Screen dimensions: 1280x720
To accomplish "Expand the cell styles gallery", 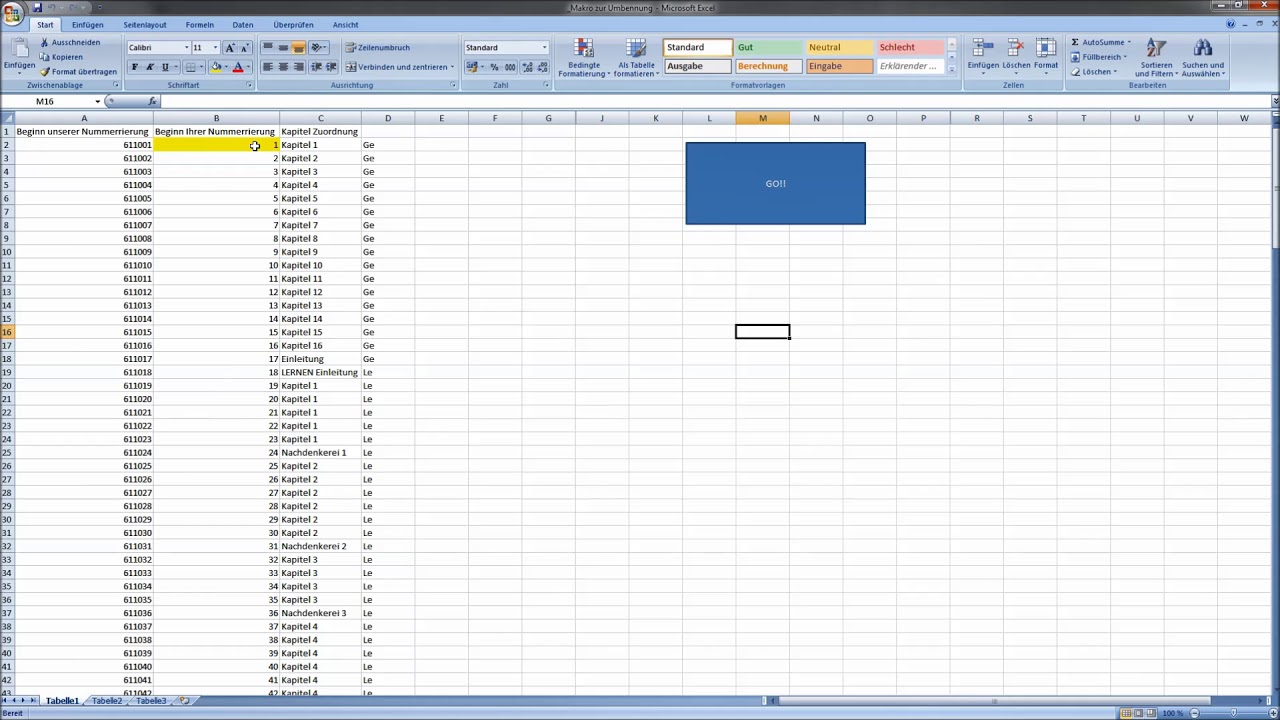I will coord(951,69).
